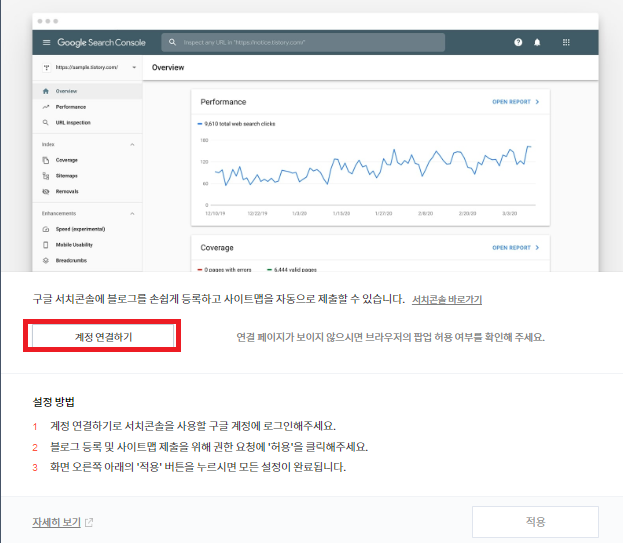Click the Inspect any URL search field
The image size is (623, 543).
click(303, 42)
